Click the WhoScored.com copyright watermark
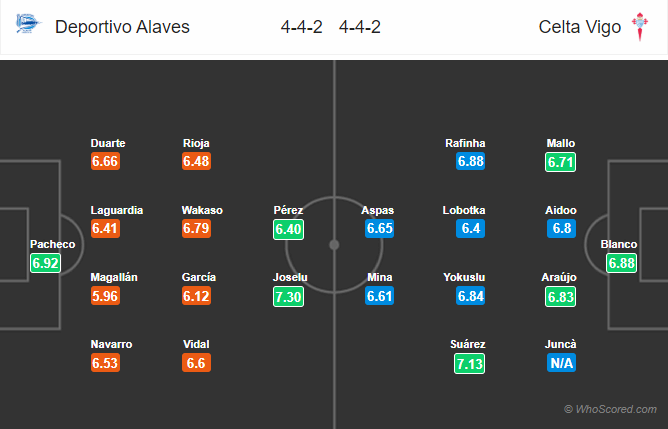The height and width of the screenshot is (429, 668). (x=610, y=409)
